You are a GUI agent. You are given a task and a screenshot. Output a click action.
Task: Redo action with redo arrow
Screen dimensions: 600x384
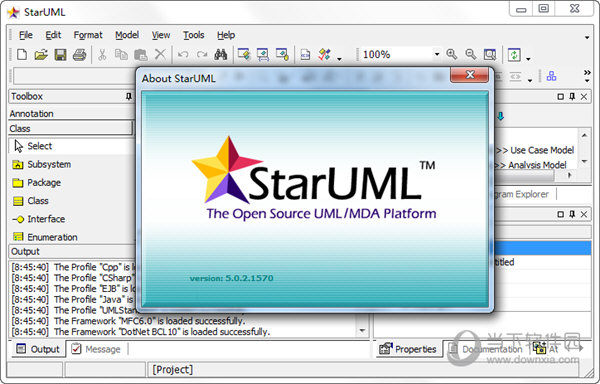click(x=202, y=55)
